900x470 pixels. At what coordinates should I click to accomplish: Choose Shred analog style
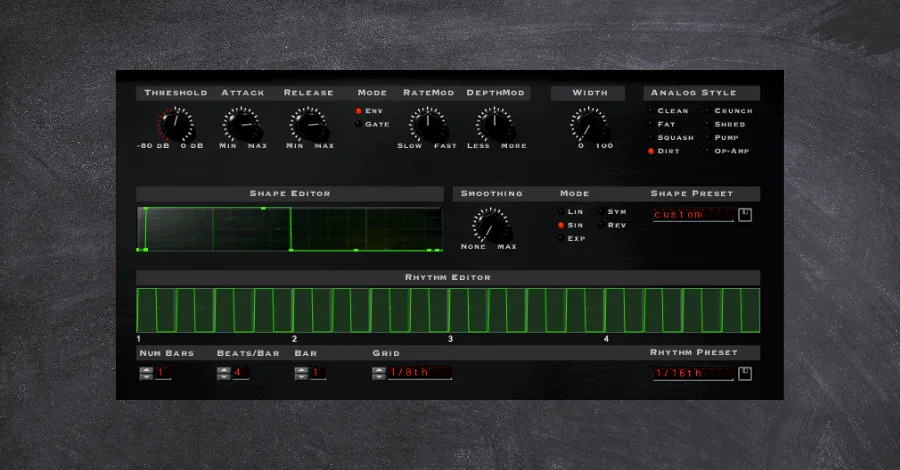click(x=725, y=124)
